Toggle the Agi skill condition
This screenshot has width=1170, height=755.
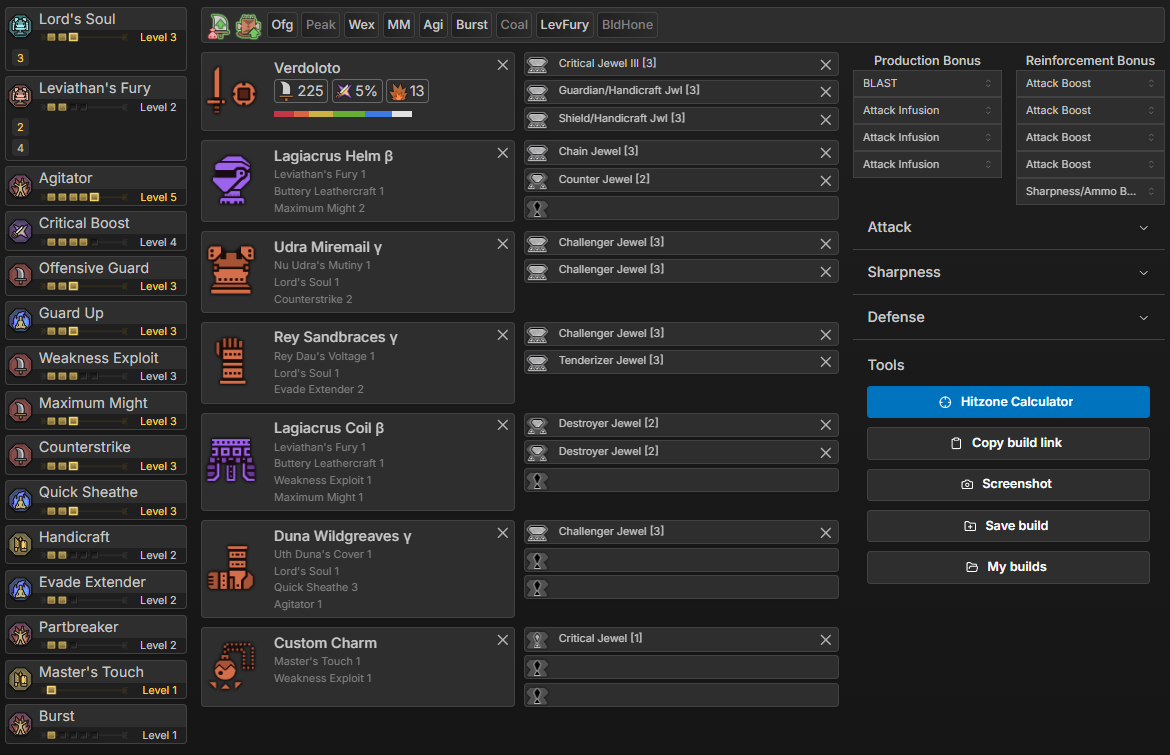point(434,25)
